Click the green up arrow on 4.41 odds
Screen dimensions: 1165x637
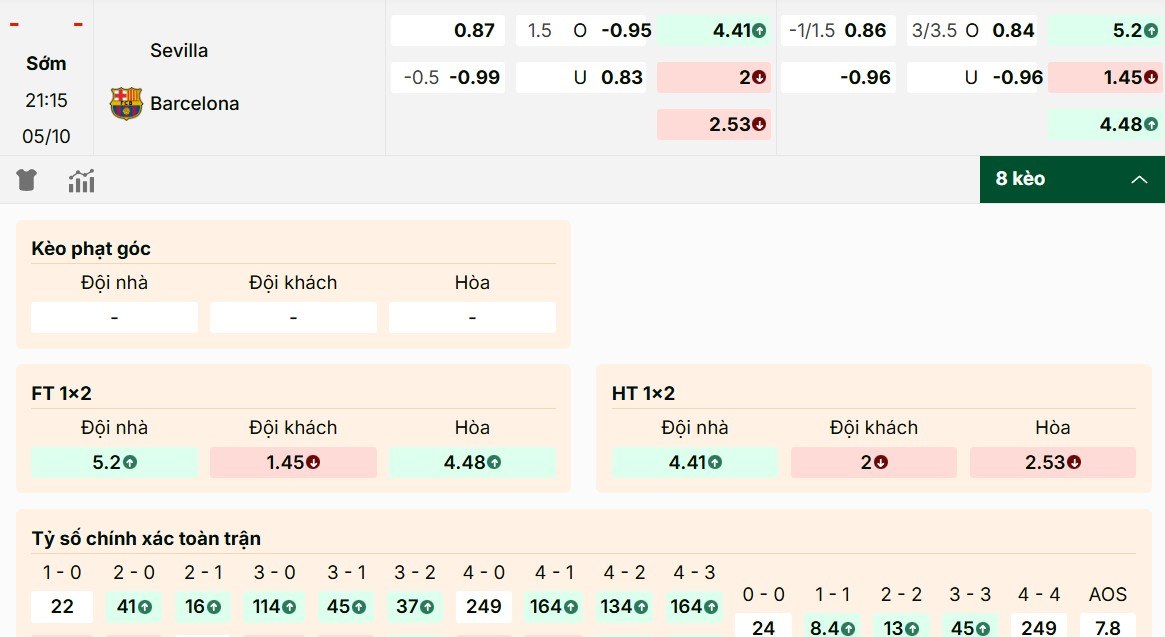(x=761, y=31)
